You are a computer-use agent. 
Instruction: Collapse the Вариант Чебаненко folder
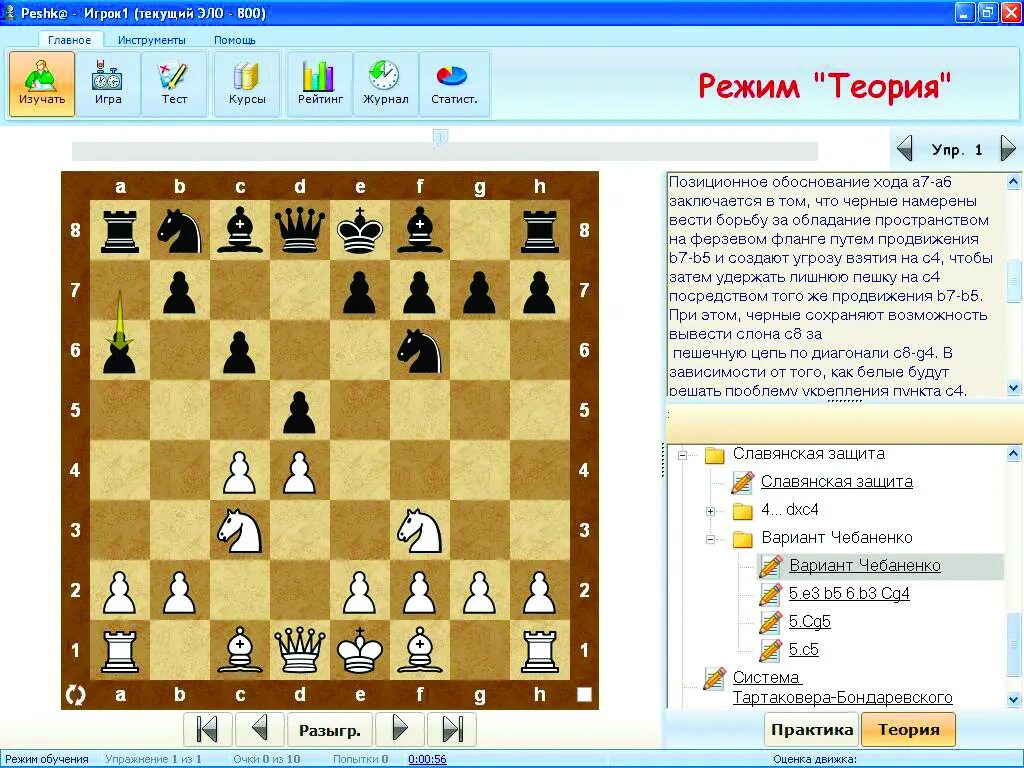(711, 539)
